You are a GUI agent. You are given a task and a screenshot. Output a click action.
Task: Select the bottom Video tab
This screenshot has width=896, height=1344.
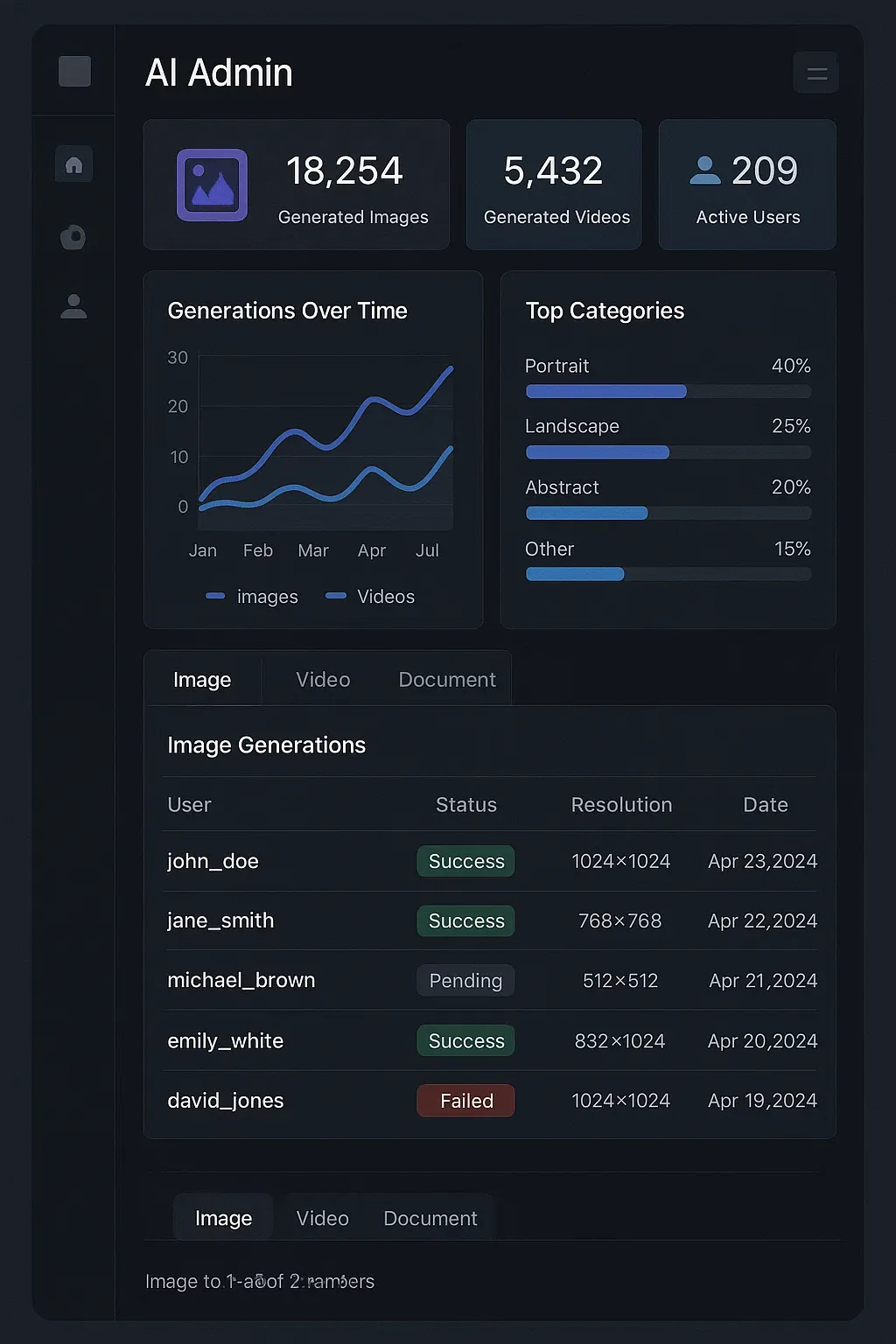point(322,1218)
